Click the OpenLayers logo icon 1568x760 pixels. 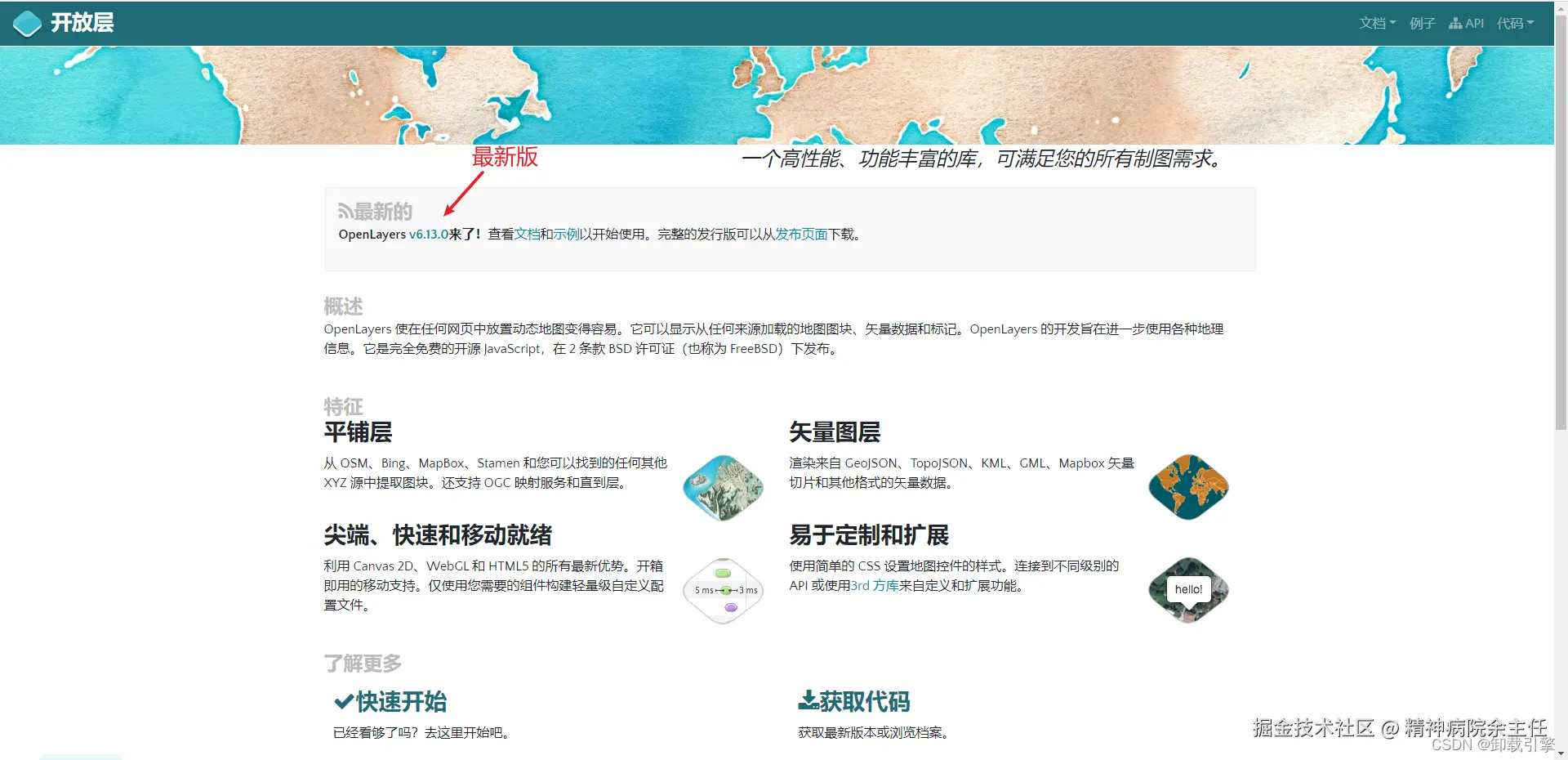point(27,23)
